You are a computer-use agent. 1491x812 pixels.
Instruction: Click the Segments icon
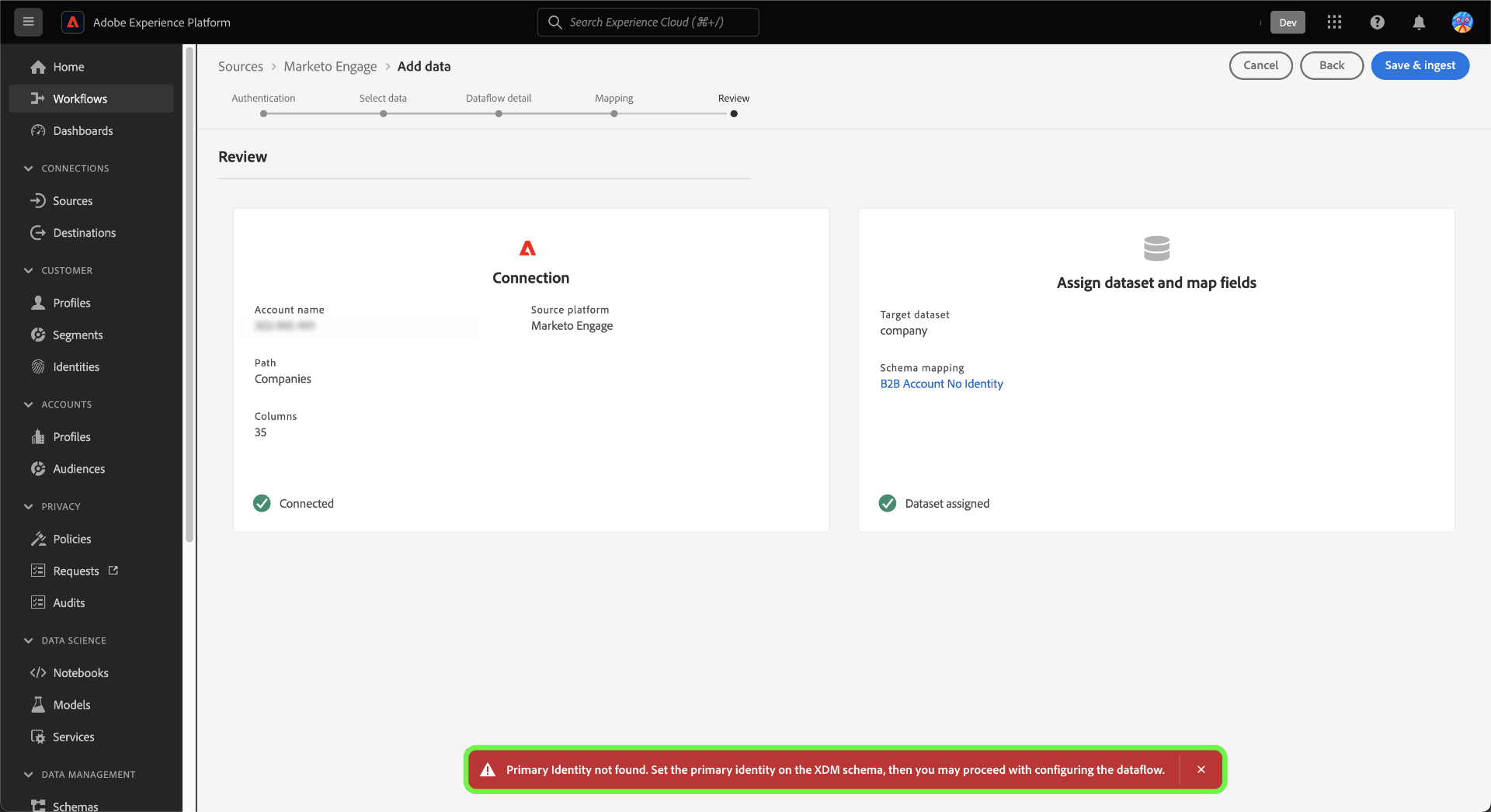[38, 335]
